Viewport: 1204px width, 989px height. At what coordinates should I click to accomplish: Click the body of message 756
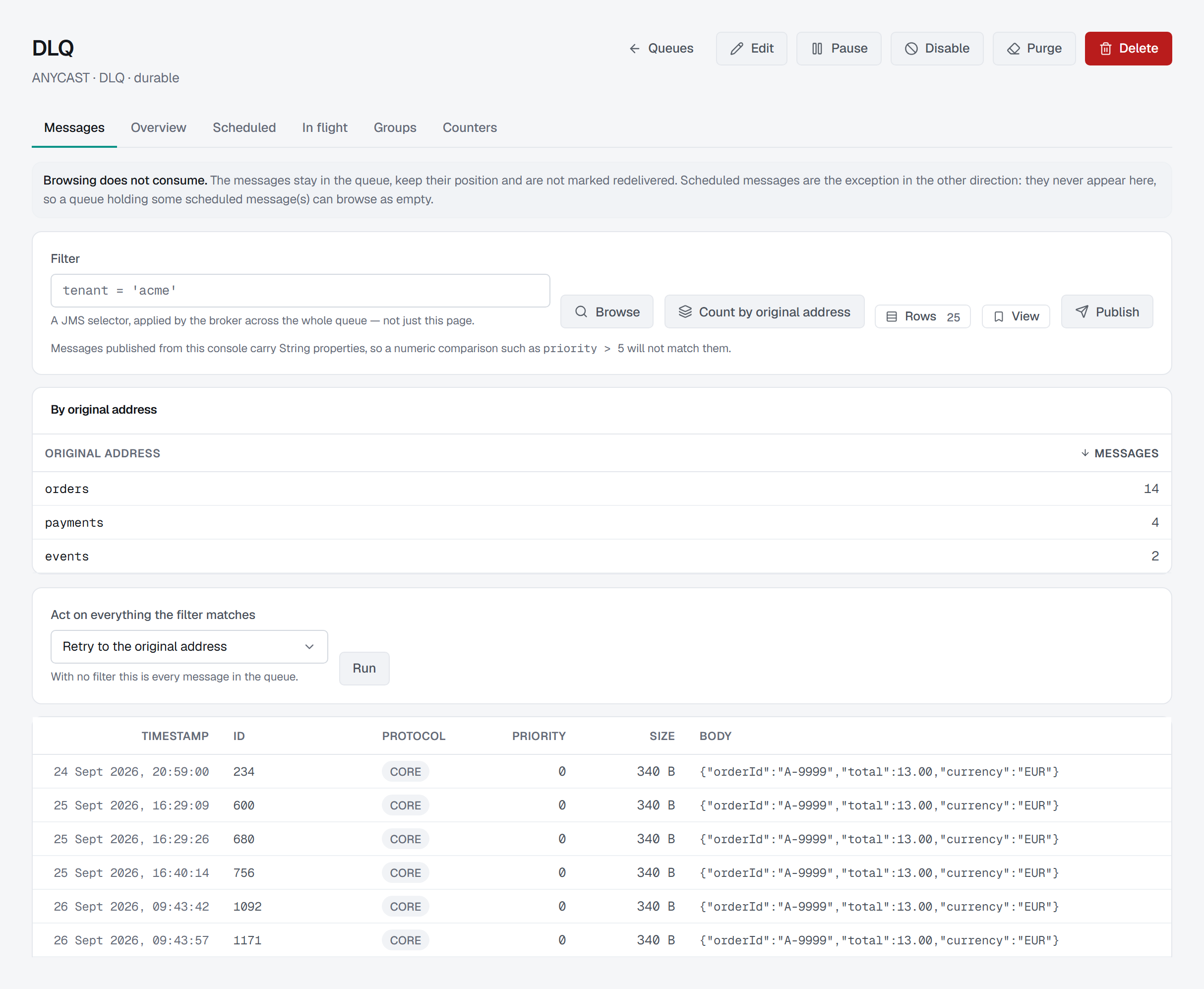(879, 872)
